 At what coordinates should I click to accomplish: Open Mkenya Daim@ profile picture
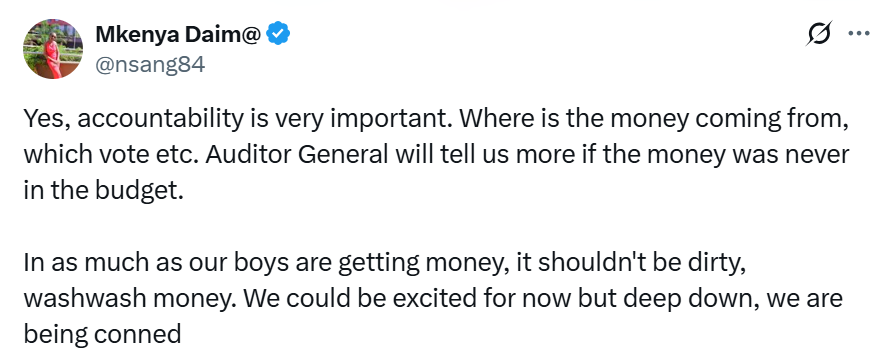point(53,49)
